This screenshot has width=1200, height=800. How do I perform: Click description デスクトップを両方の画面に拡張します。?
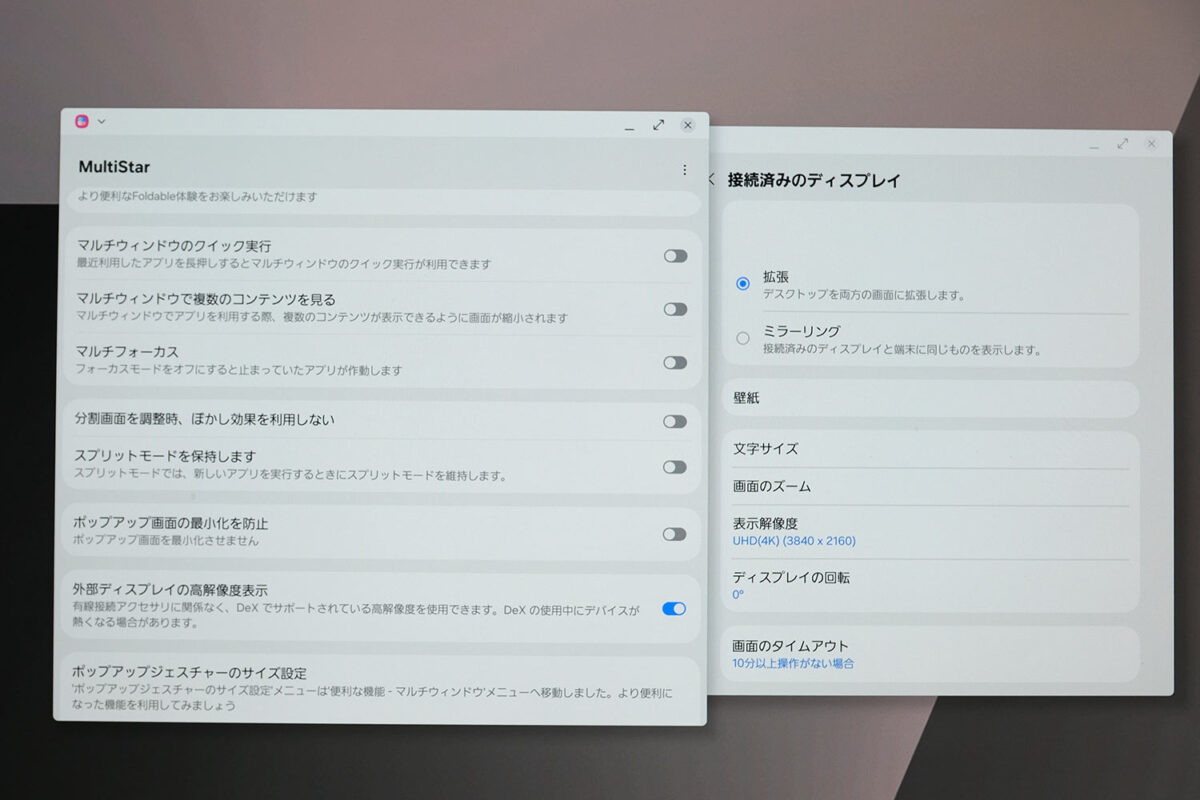pos(863,295)
